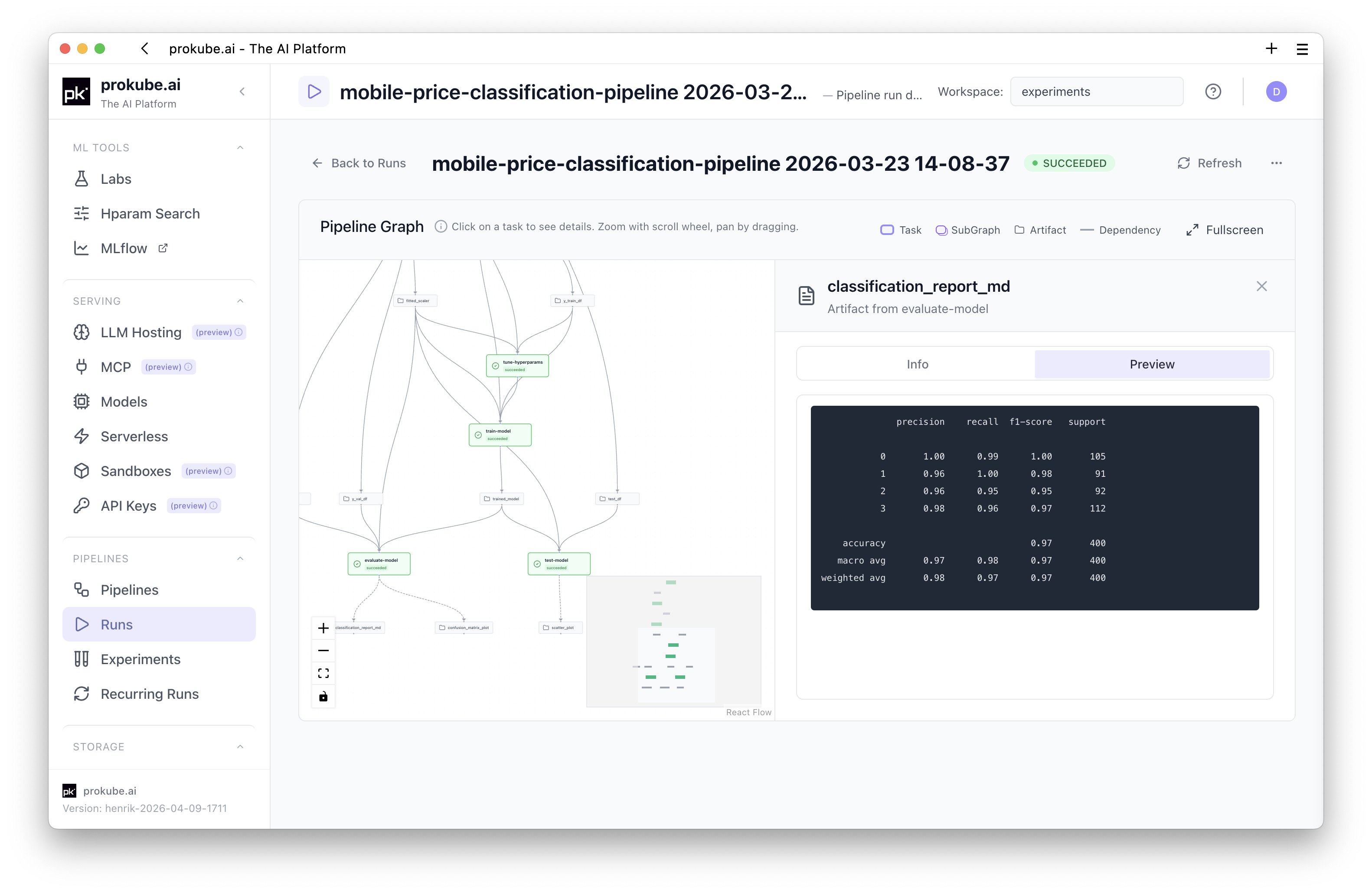The height and width of the screenshot is (893, 1372).
Task: Refresh the pipeline run
Action: (x=1209, y=163)
